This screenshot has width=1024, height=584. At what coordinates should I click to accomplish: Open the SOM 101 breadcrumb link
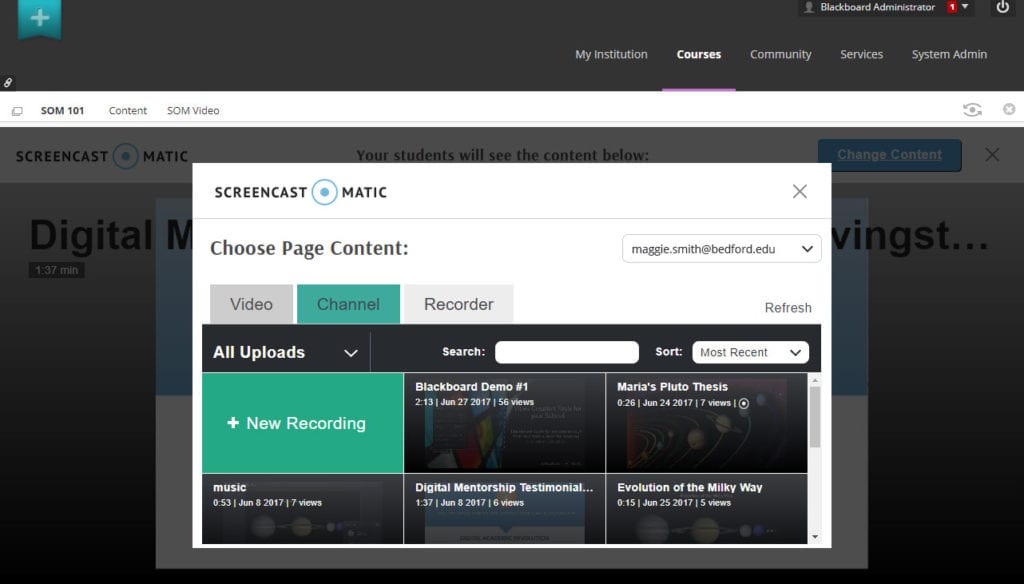[x=62, y=110]
